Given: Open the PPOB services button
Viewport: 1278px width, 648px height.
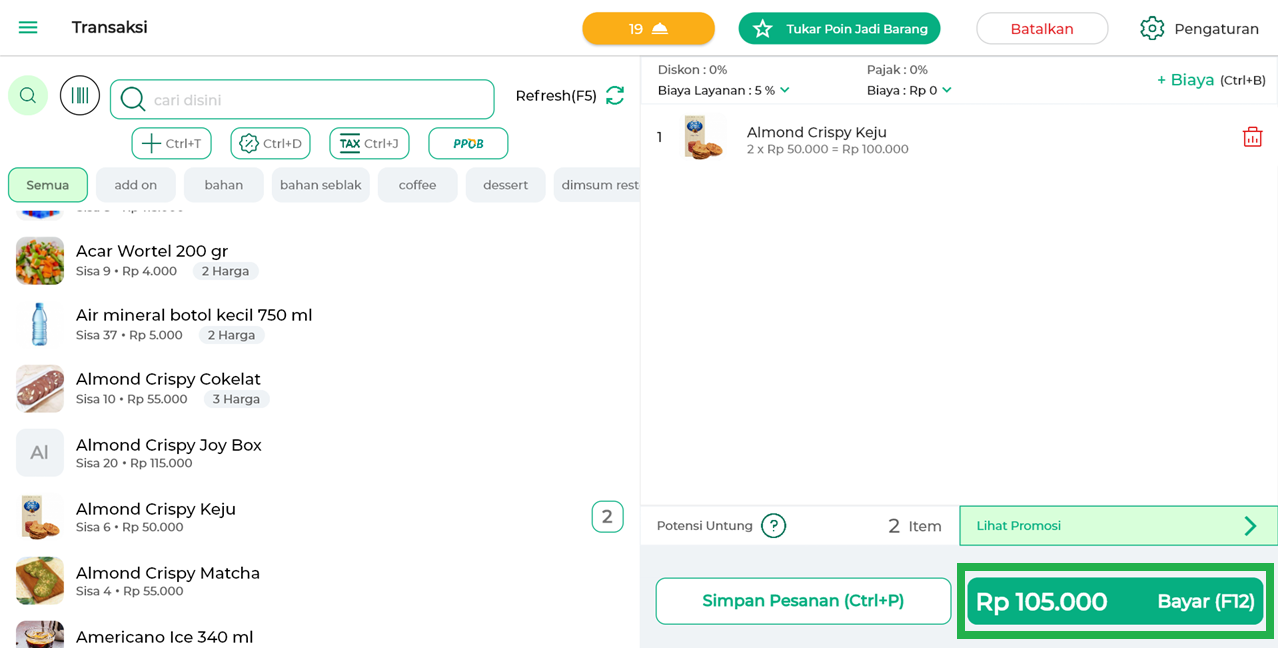Looking at the screenshot, I should tap(468, 143).
